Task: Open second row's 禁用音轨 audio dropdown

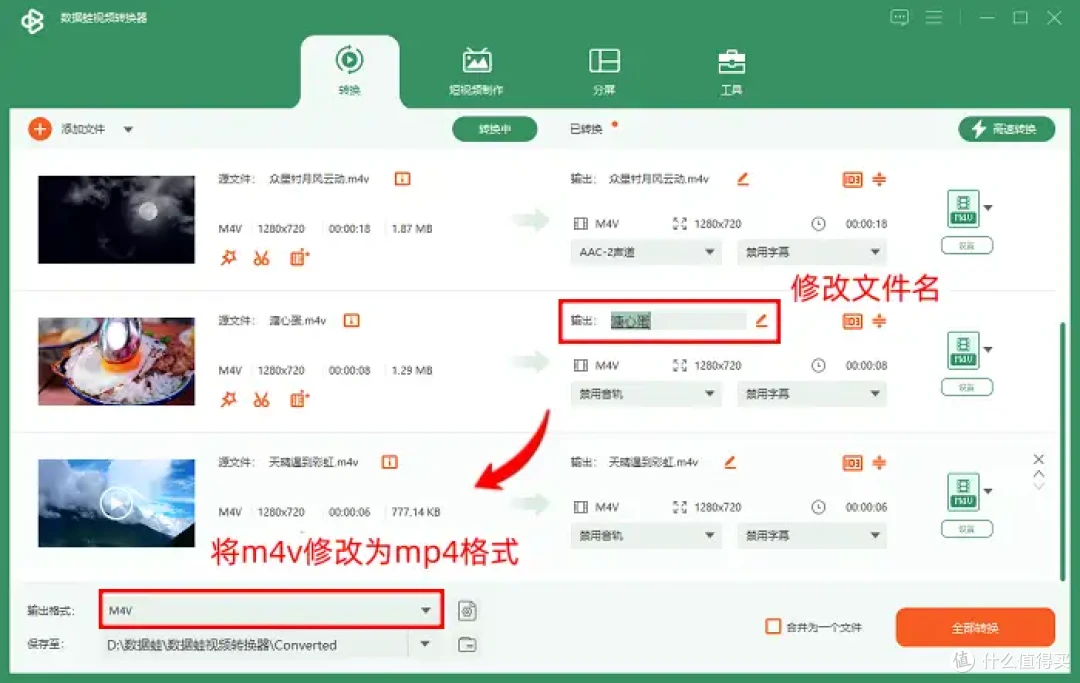Action: coord(646,394)
